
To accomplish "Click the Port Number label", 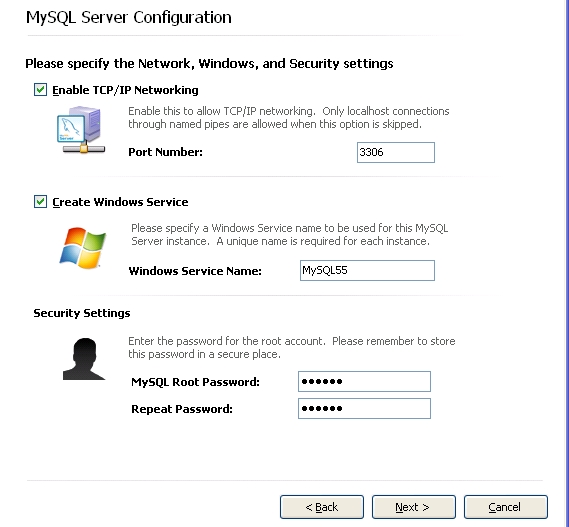I will (x=165, y=152).
